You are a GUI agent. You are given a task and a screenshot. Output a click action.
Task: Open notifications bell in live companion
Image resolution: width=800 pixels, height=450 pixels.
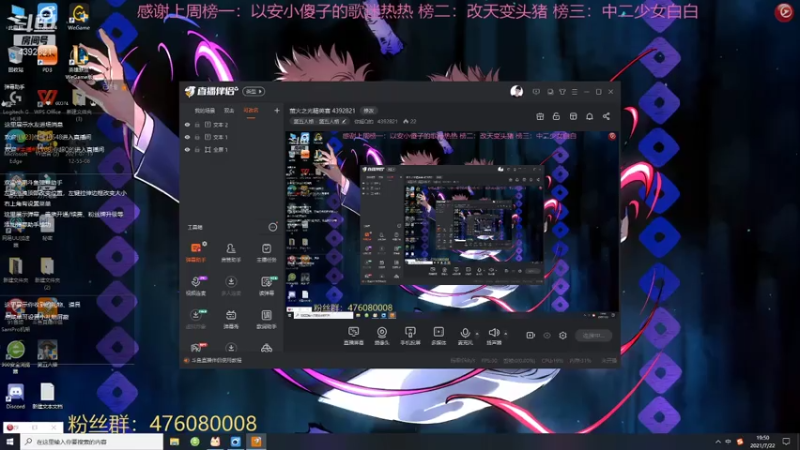click(x=589, y=116)
